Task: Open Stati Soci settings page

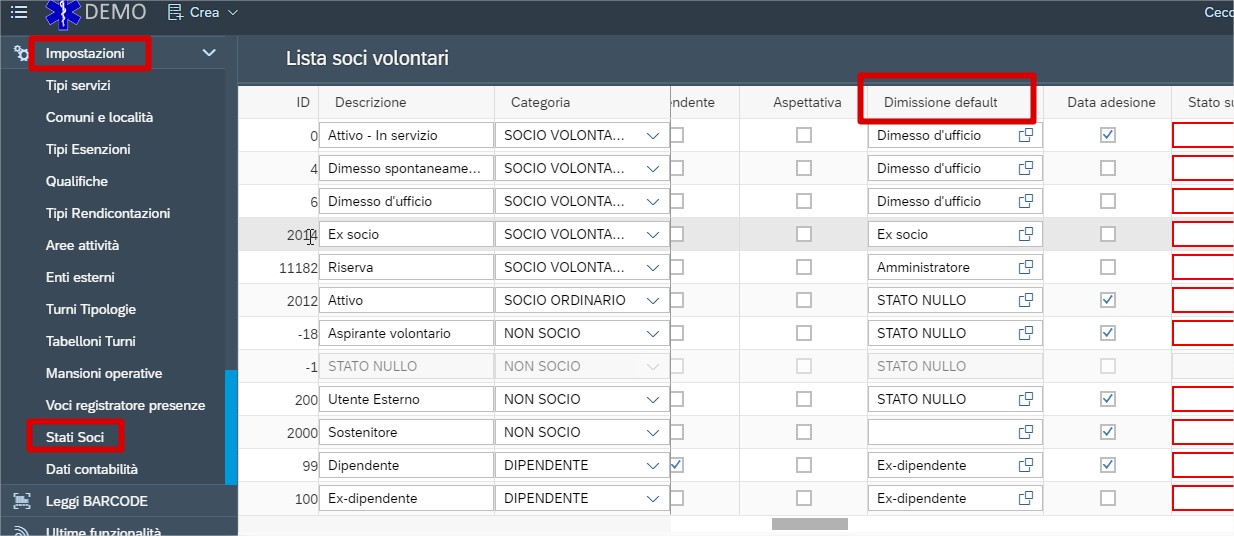Action: [x=75, y=437]
